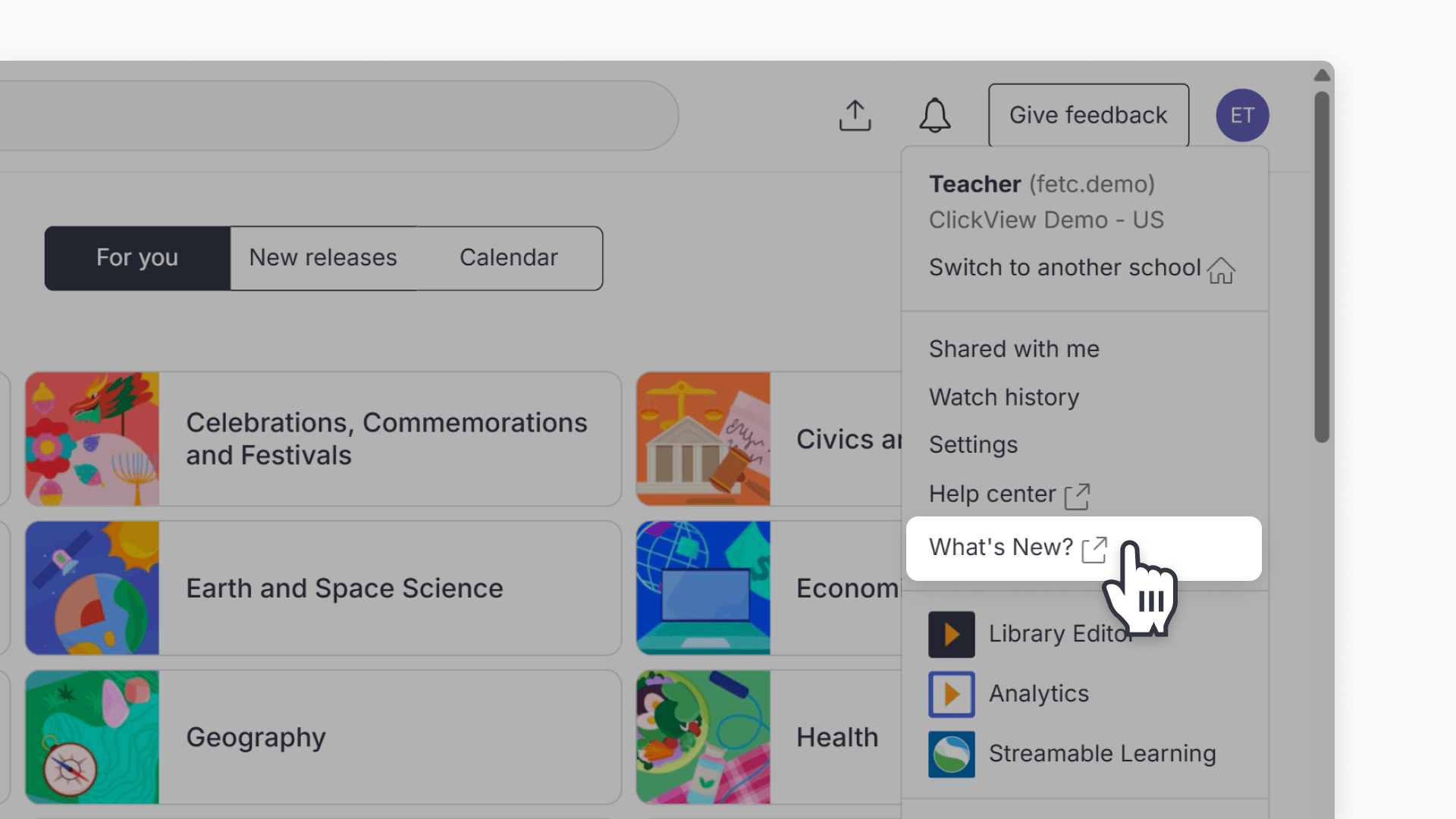1456x819 pixels.
Task: Open the Calendar tab
Action: (x=508, y=258)
